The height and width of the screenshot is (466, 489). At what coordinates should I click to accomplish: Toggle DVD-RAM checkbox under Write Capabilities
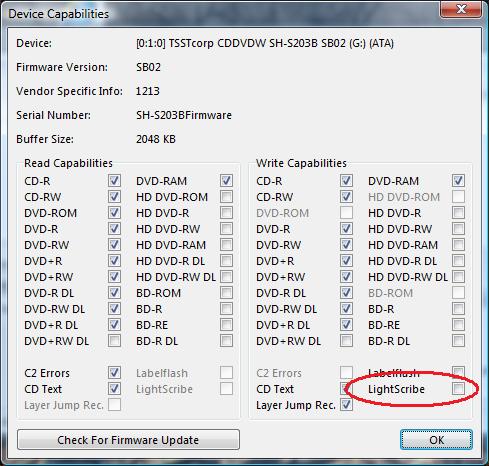(458, 181)
